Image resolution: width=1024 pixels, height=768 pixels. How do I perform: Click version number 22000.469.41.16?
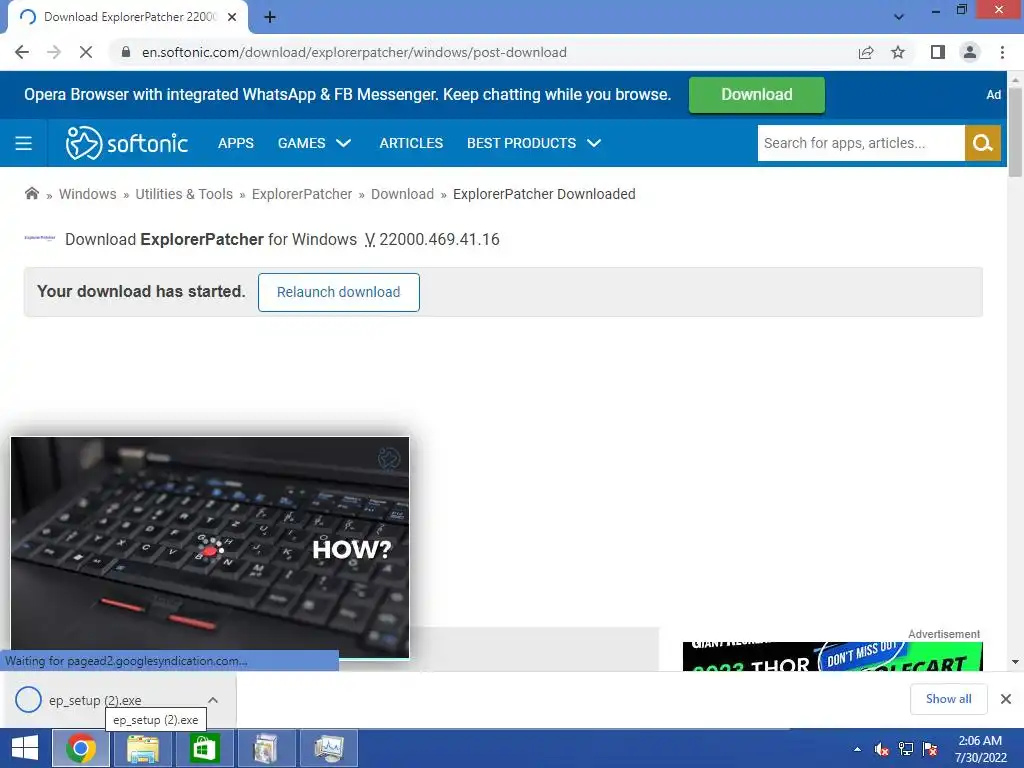[439, 240]
